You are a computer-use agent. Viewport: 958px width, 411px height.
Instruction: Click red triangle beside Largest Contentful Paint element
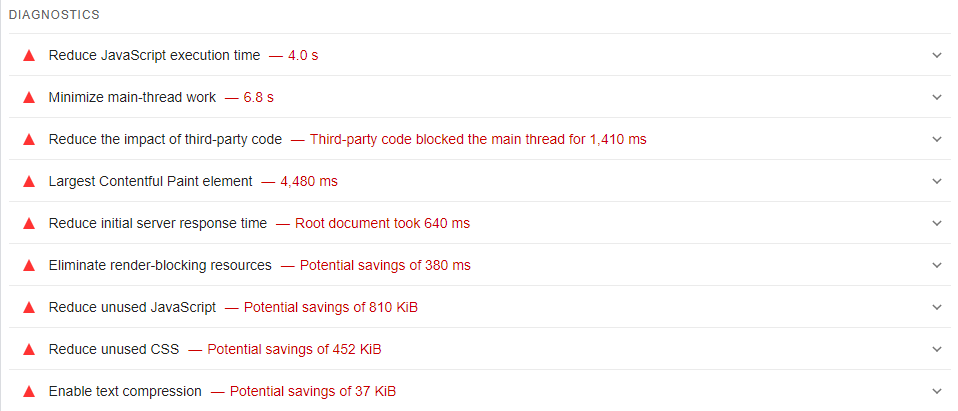tap(29, 181)
